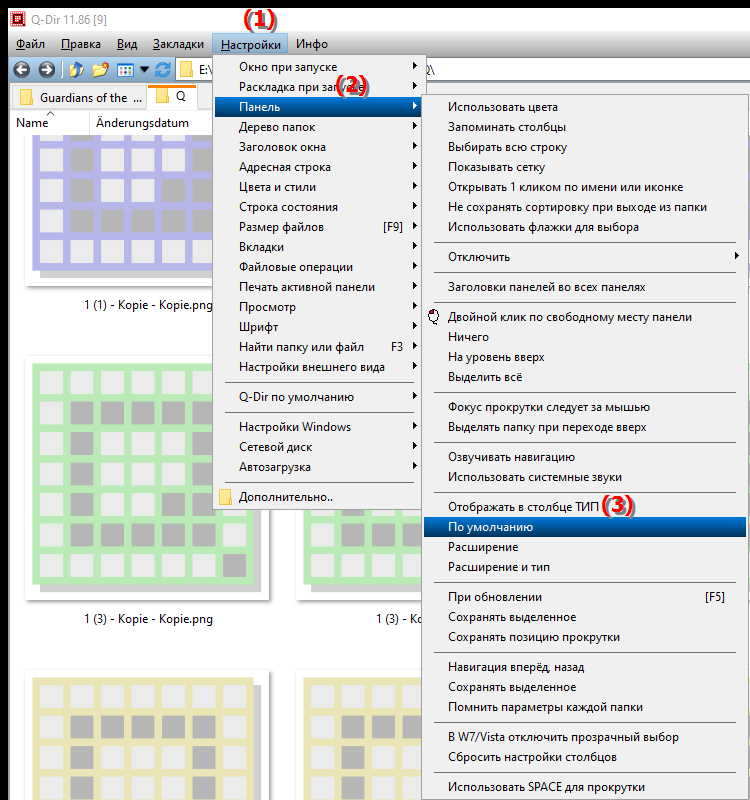Open the Вкладки submenu
Screen dimensions: 750x800
[318, 247]
